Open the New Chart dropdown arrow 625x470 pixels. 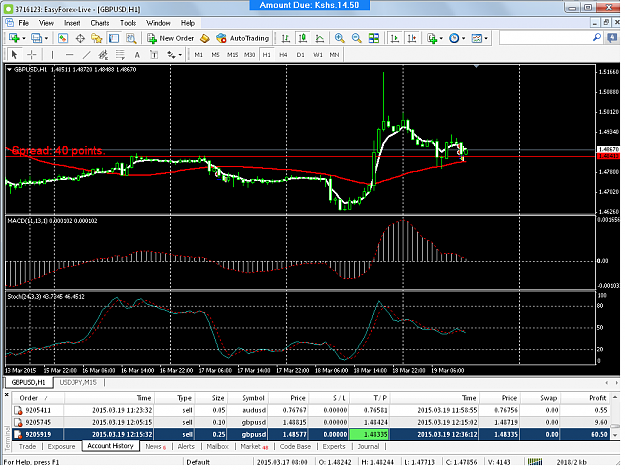tap(24, 39)
